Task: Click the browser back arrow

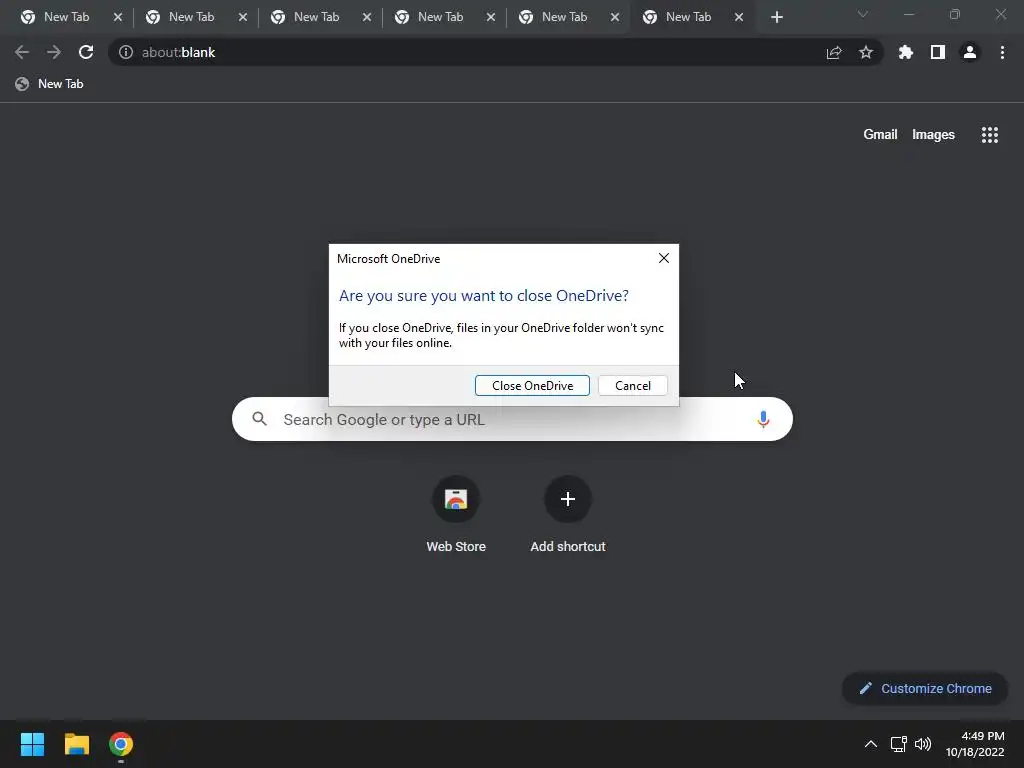Action: [x=22, y=52]
